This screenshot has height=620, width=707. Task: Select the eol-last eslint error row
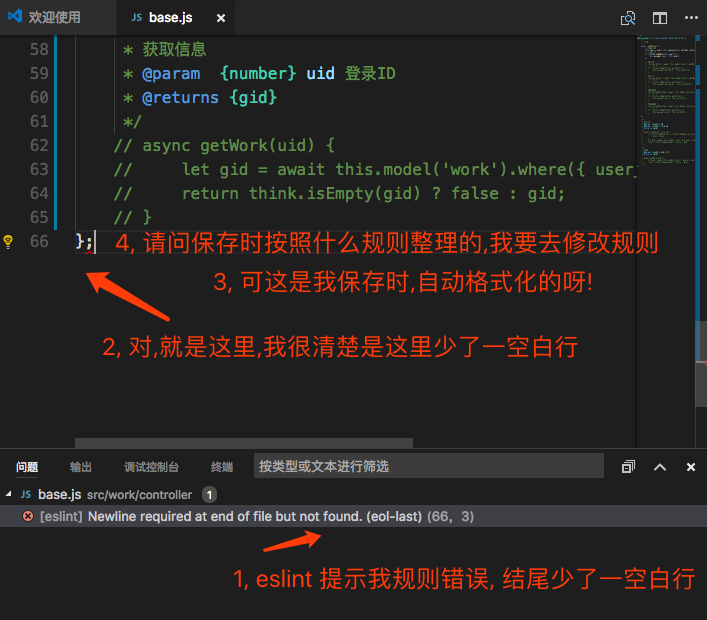(x=354, y=516)
